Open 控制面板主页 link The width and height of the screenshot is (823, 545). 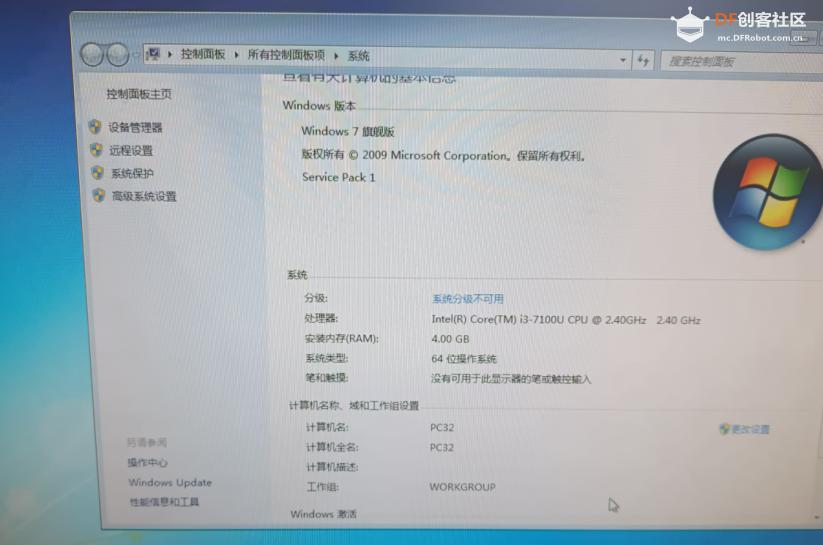[x=139, y=94]
